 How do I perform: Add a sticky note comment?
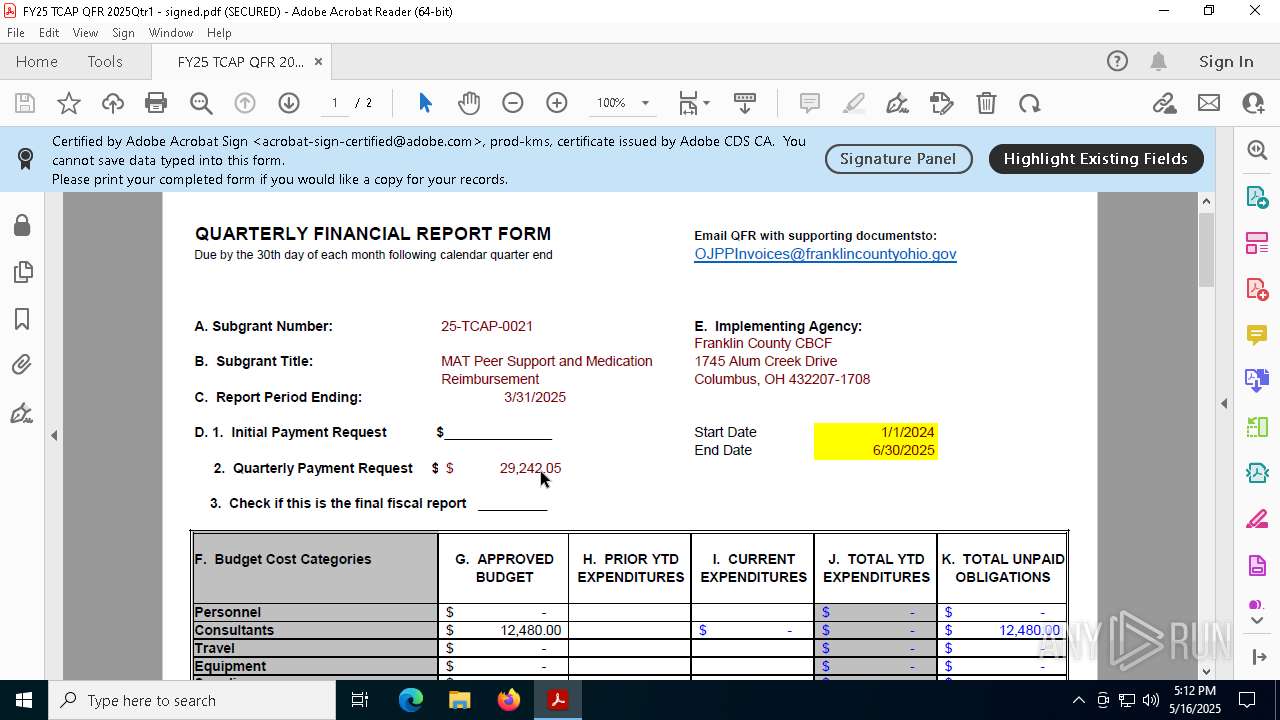click(x=810, y=103)
